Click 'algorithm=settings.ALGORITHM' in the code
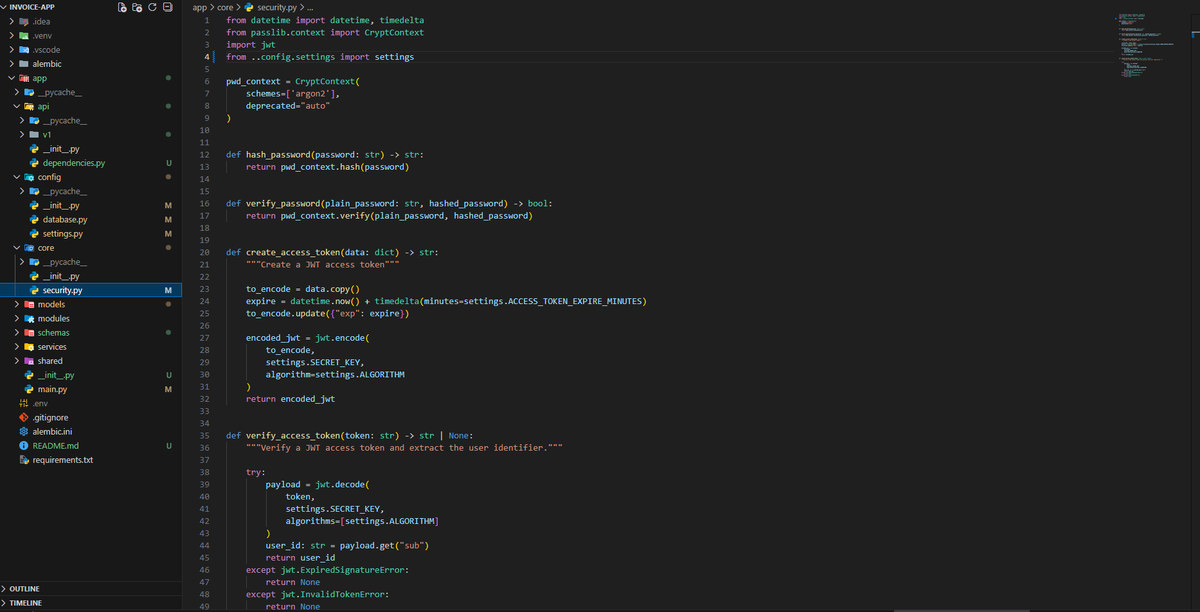The image size is (1200, 612). point(335,374)
